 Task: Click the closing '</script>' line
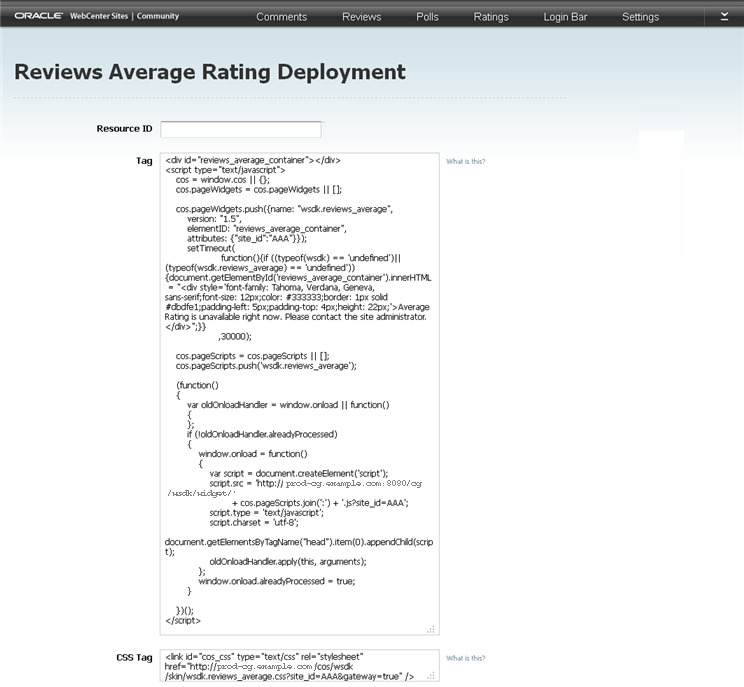[x=183, y=620]
